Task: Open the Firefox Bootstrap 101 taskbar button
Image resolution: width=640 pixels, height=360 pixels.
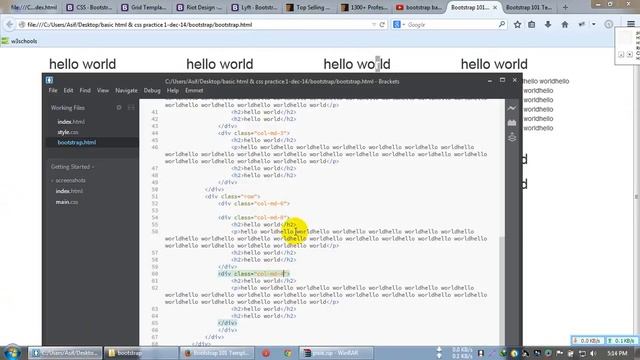Action: pyautogui.click(x=217, y=353)
